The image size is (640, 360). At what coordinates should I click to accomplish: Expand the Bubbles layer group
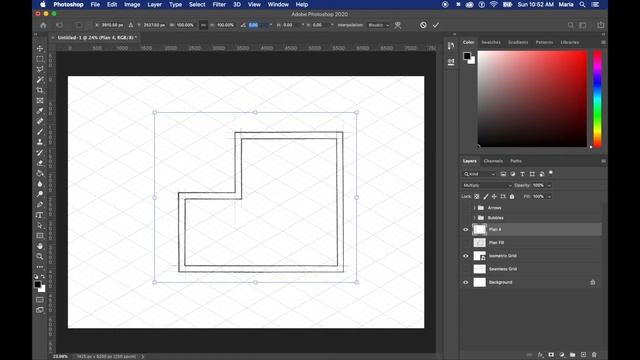click(474, 218)
